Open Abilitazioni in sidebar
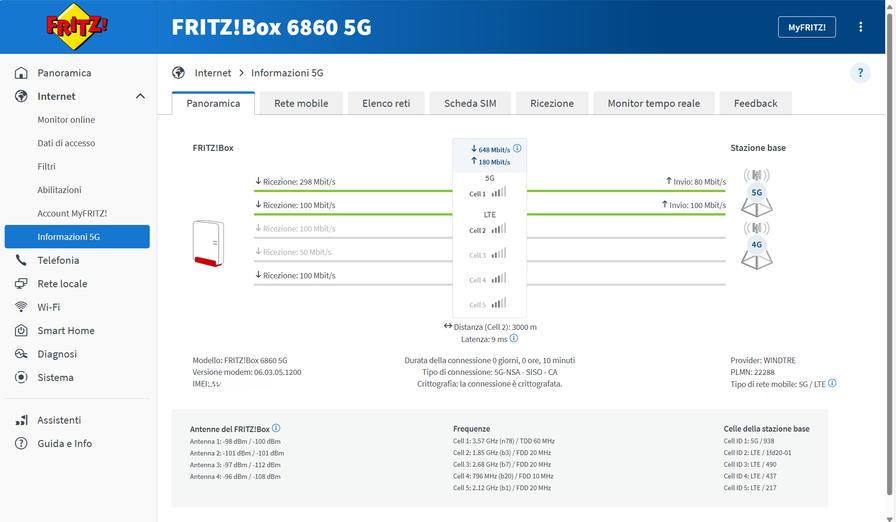Screen dimensions: 896x522 point(59,190)
